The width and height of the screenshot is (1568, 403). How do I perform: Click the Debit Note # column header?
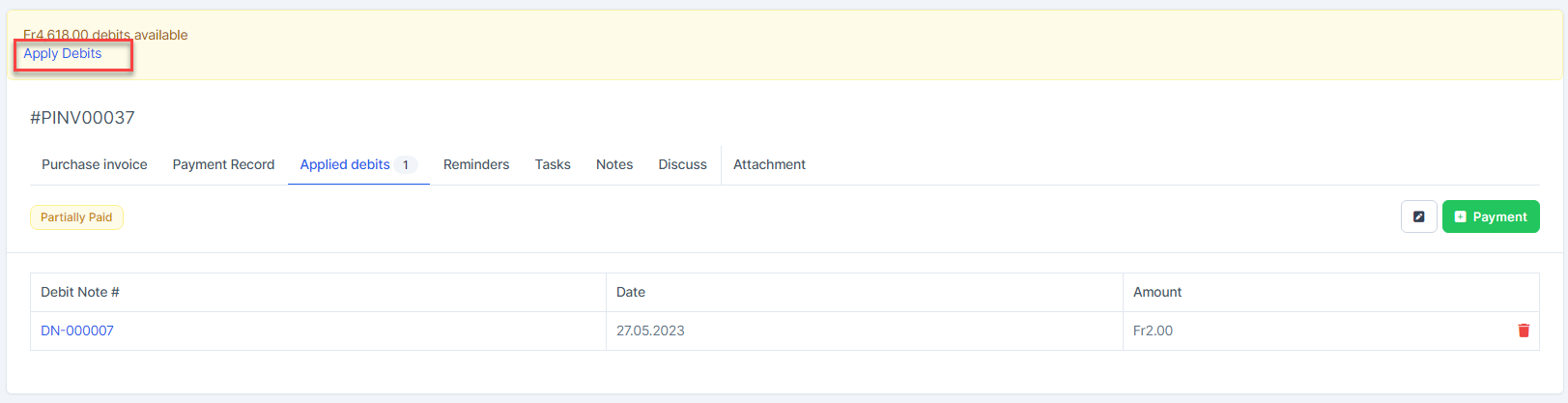click(80, 292)
